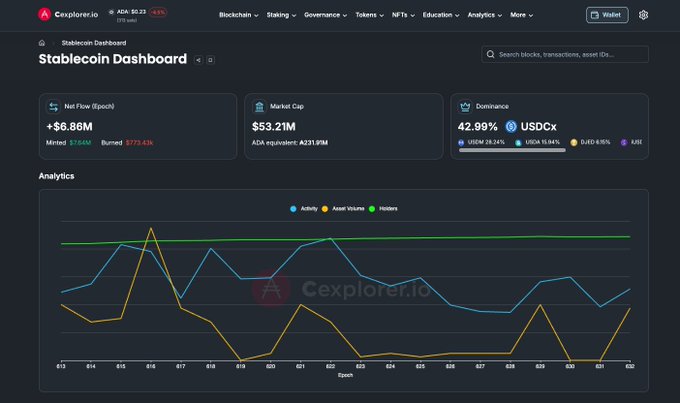Expand the More menu
This screenshot has width=680, height=403.
point(521,15)
